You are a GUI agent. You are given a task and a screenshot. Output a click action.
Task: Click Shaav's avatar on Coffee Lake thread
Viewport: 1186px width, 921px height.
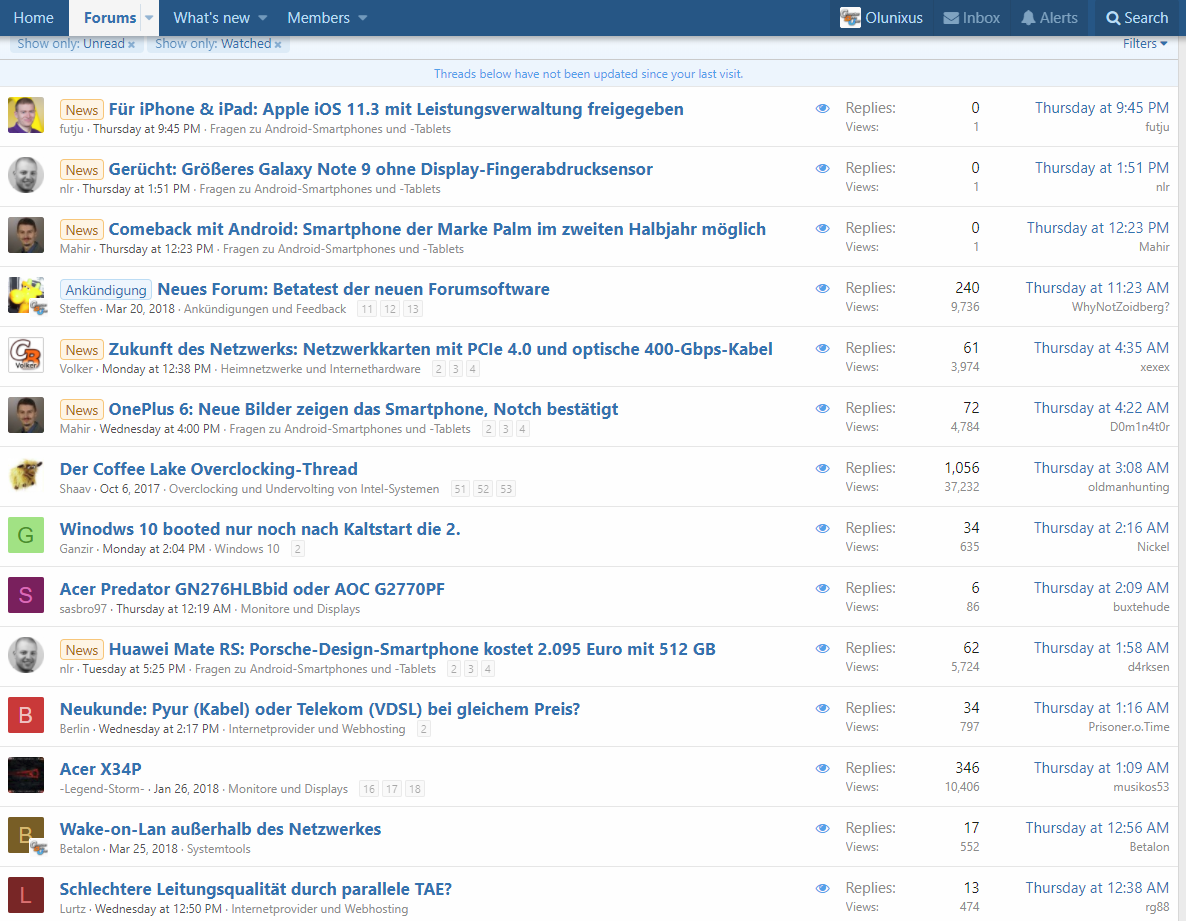coord(26,475)
